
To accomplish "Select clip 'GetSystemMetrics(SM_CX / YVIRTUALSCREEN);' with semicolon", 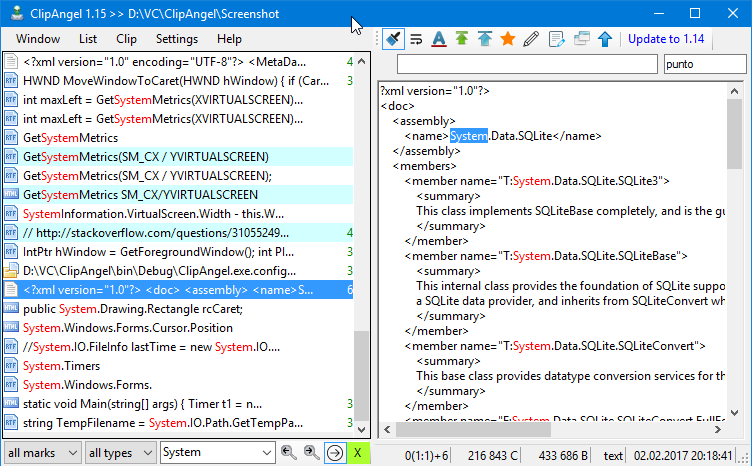I will pyautogui.click(x=178, y=175).
